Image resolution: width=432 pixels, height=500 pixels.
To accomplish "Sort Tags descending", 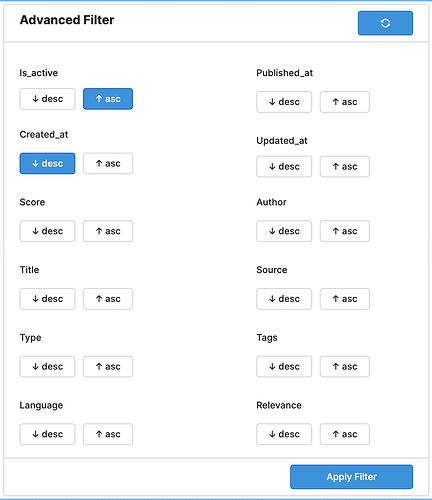I will coord(284,367).
